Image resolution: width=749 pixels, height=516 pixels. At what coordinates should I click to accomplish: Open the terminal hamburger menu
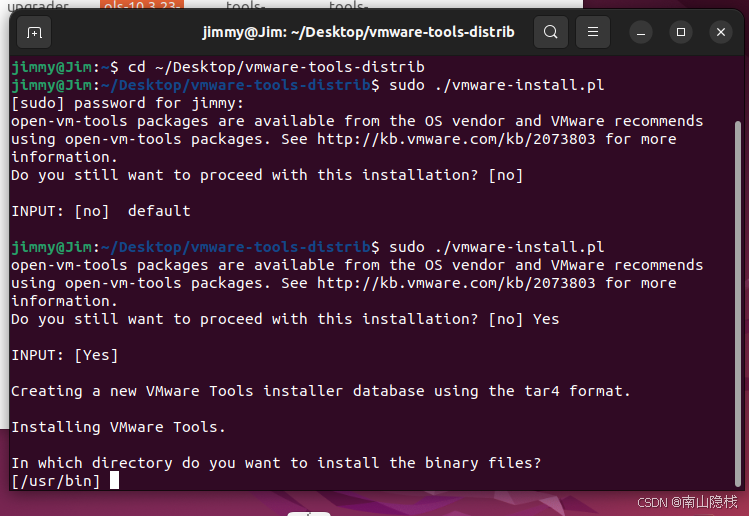point(593,32)
